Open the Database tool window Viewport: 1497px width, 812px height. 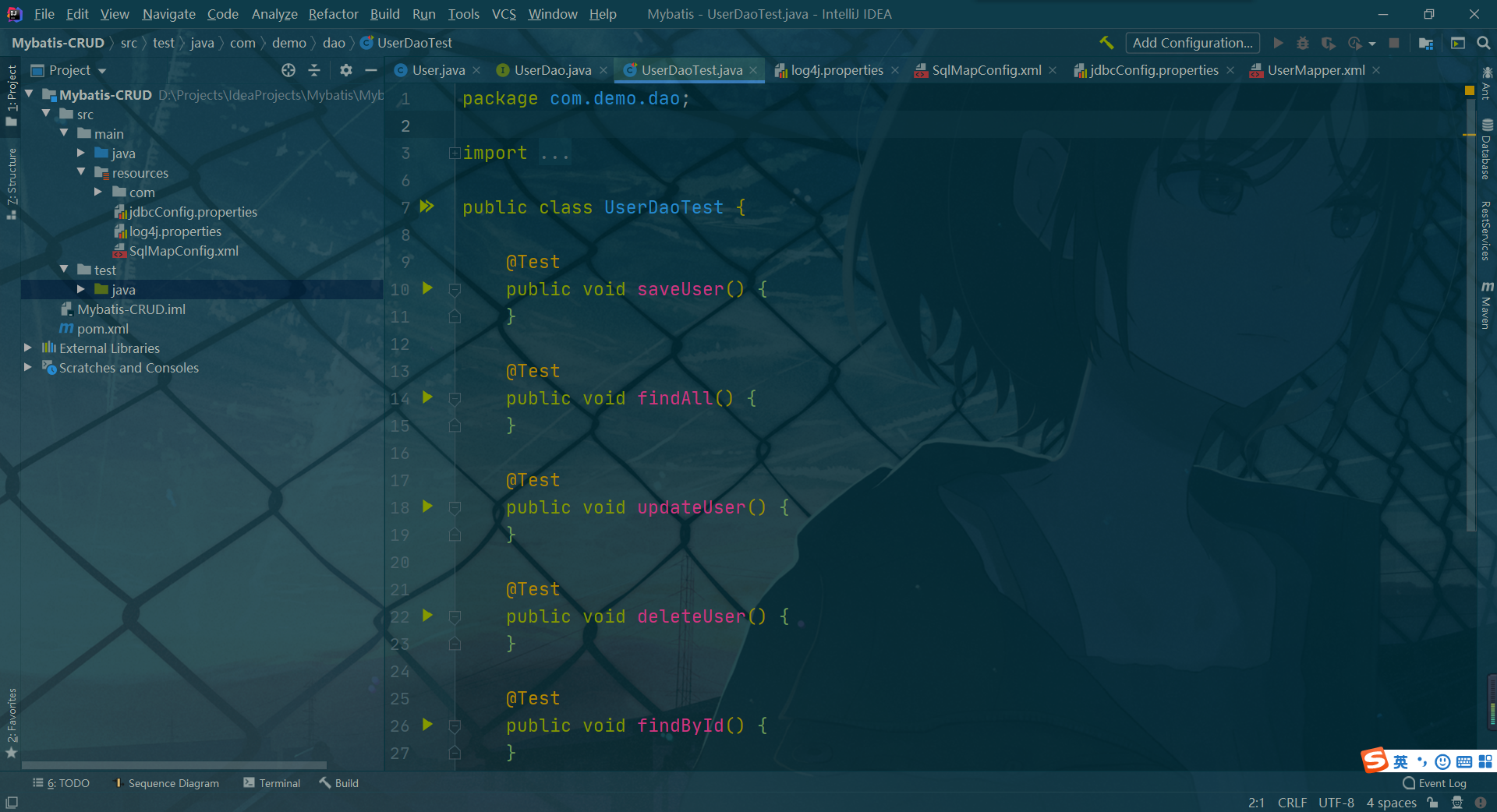[1487, 150]
